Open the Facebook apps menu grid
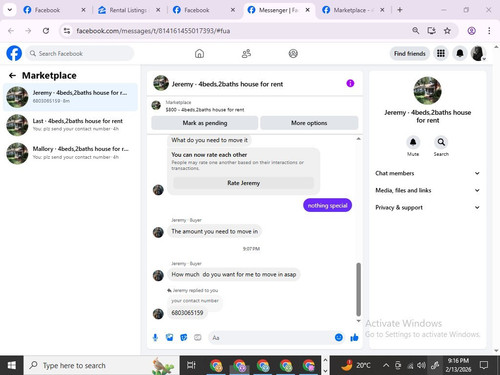This screenshot has height=375, width=500. tap(441, 53)
